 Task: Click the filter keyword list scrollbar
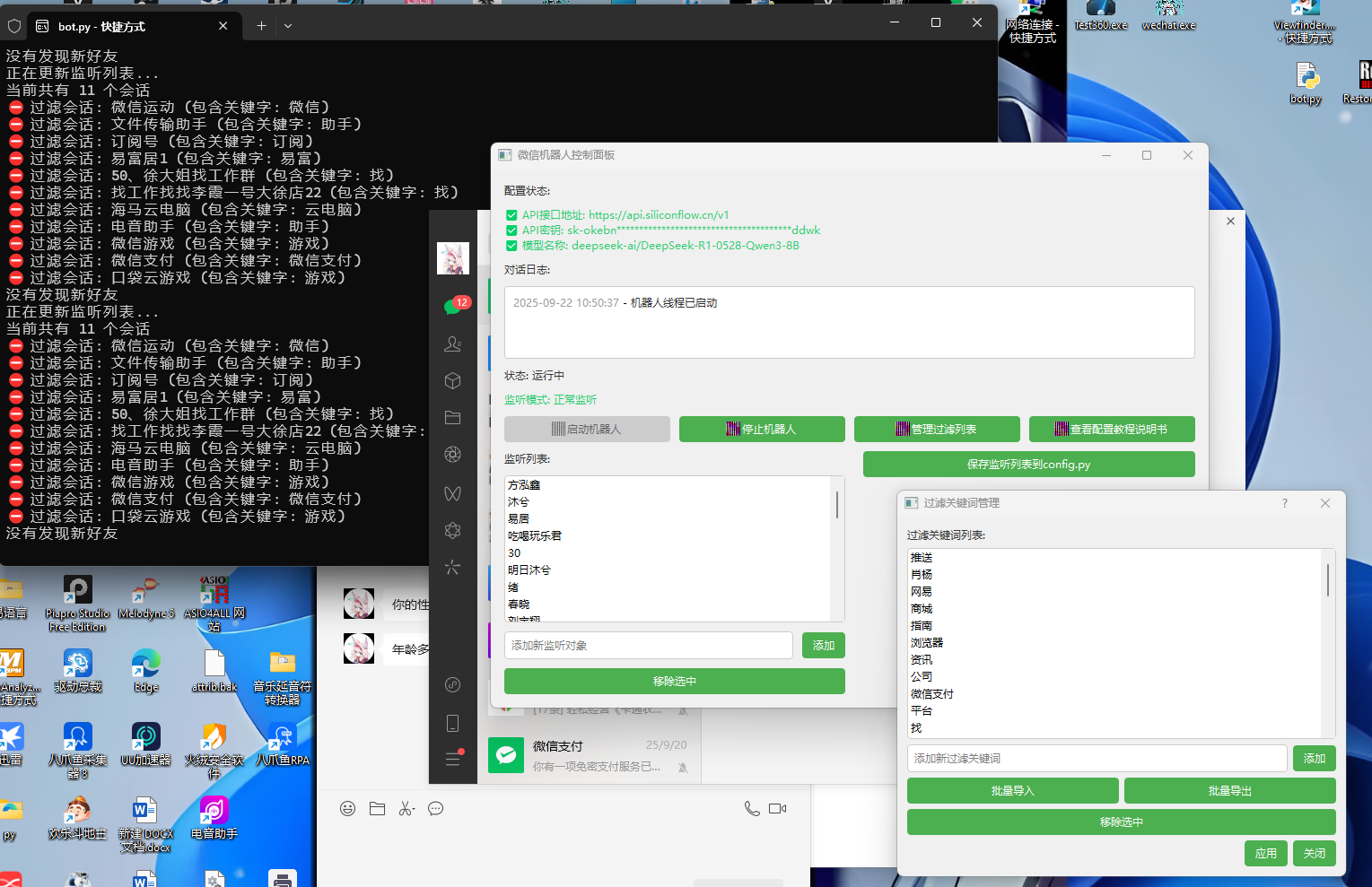1327,581
